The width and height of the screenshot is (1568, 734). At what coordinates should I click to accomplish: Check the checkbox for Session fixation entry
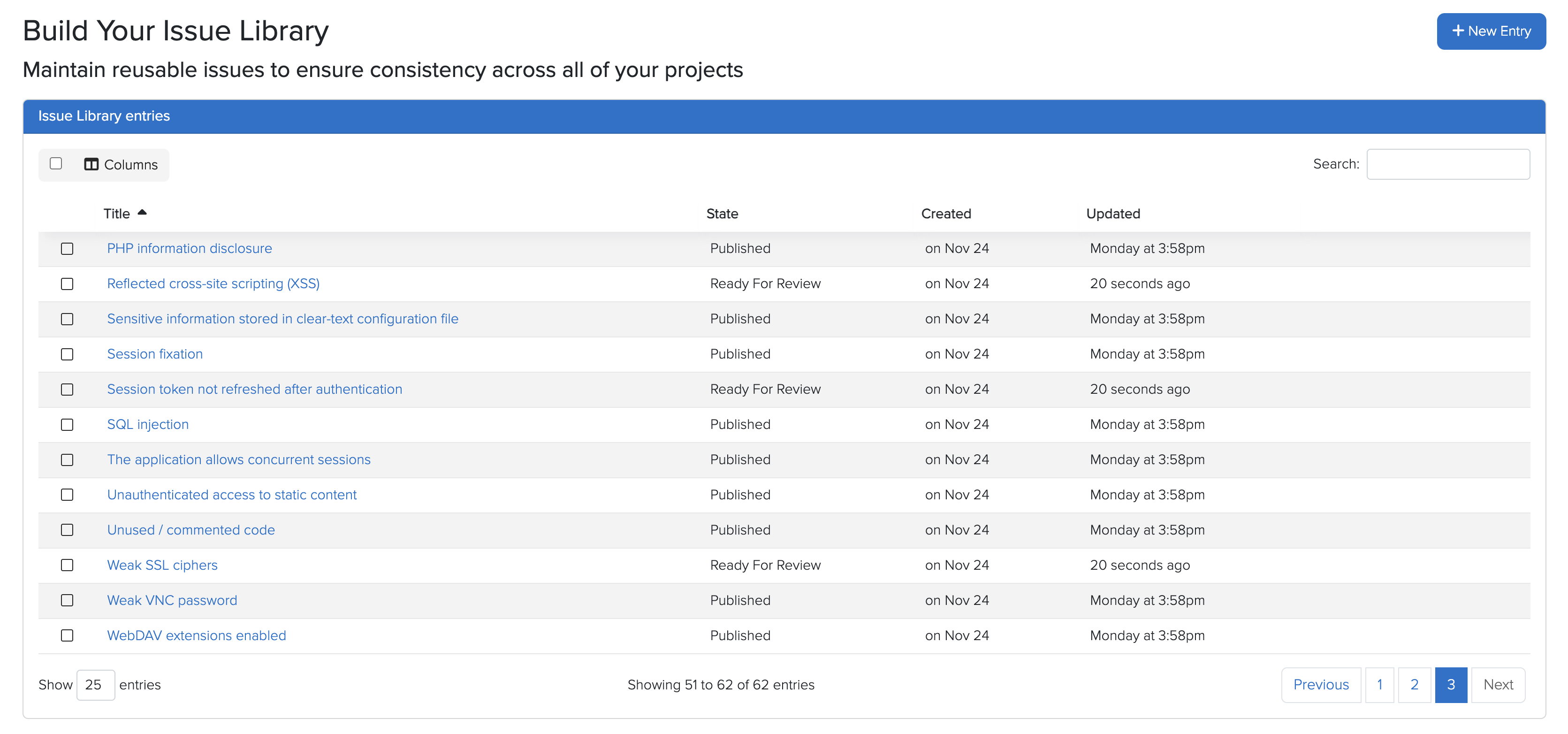(67, 354)
